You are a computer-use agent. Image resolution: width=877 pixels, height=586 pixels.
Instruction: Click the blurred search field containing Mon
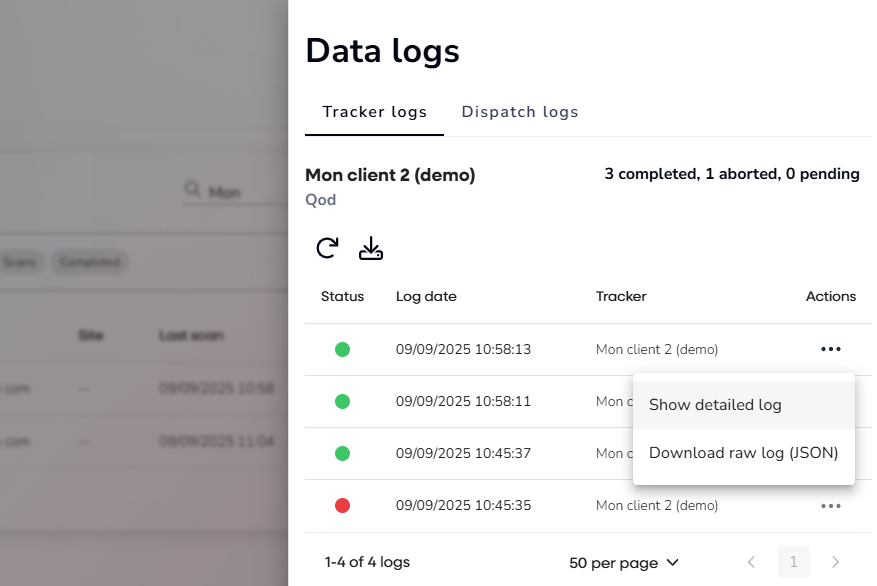click(236, 191)
